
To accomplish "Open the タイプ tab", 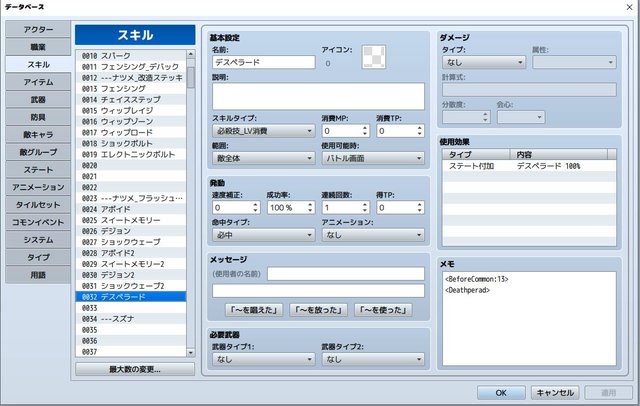I will pyautogui.click(x=38, y=257).
